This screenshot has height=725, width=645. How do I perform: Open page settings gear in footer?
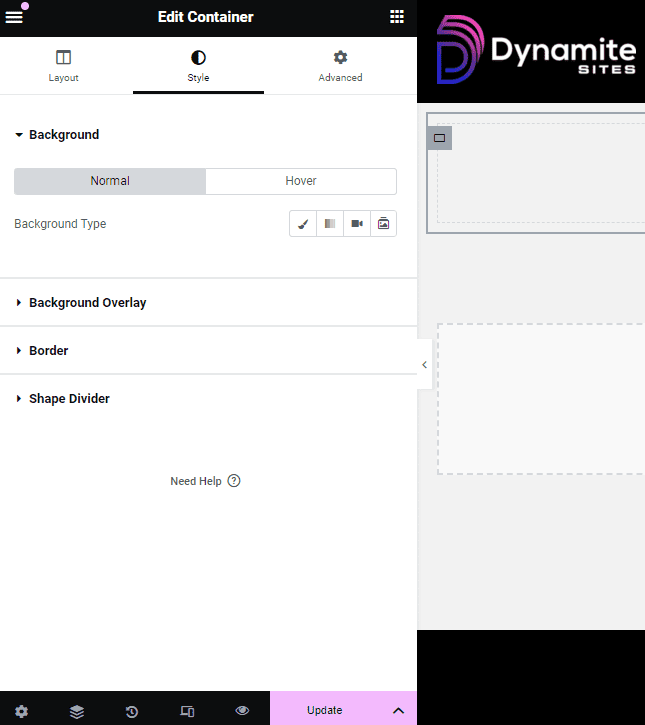coord(21,711)
